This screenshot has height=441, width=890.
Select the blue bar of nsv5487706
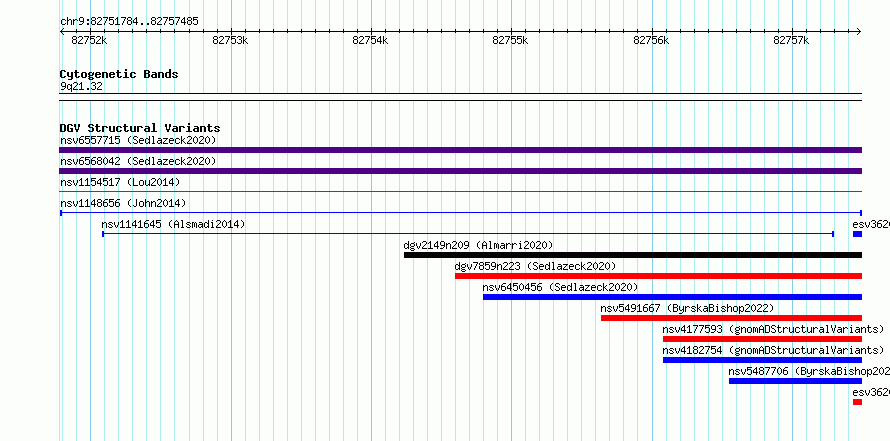(795, 381)
